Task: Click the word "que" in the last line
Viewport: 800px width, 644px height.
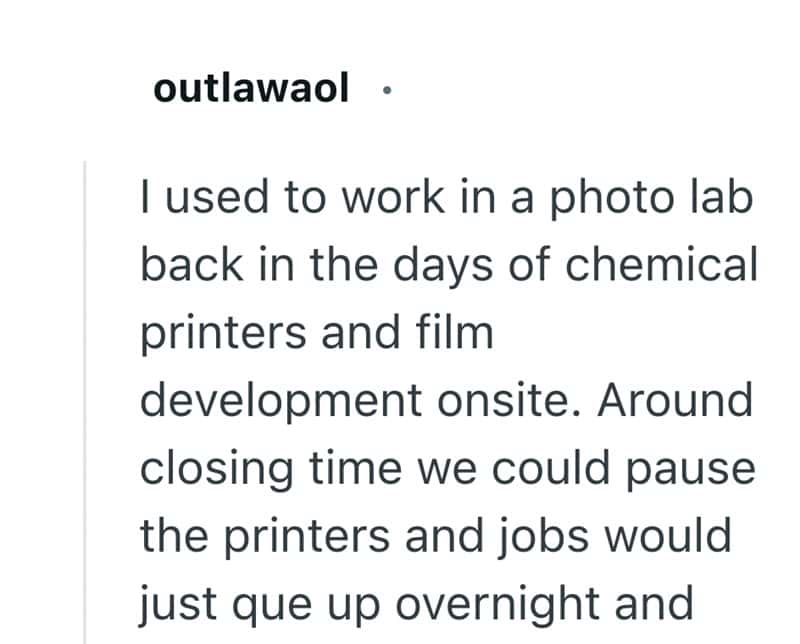Action: [272, 607]
